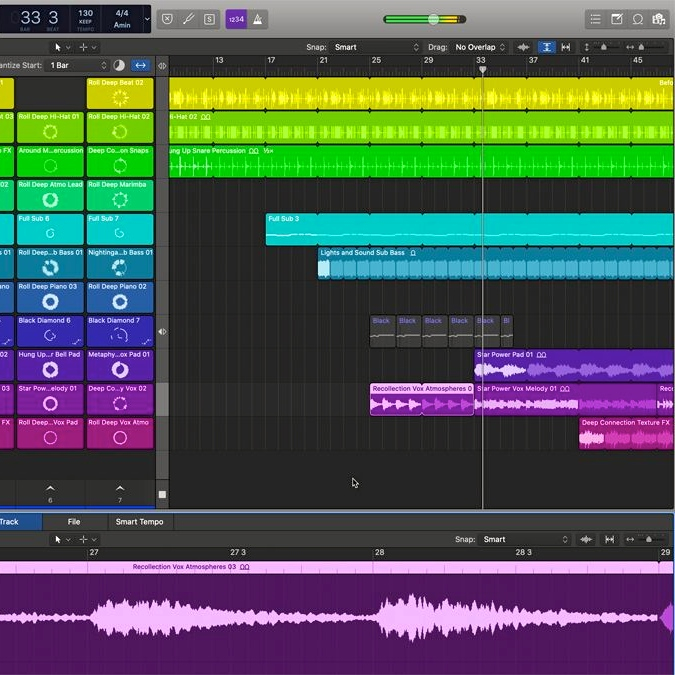Trigger the Roll Deep Atmo Lead cell
This screenshot has width=675, height=675.
(50, 195)
